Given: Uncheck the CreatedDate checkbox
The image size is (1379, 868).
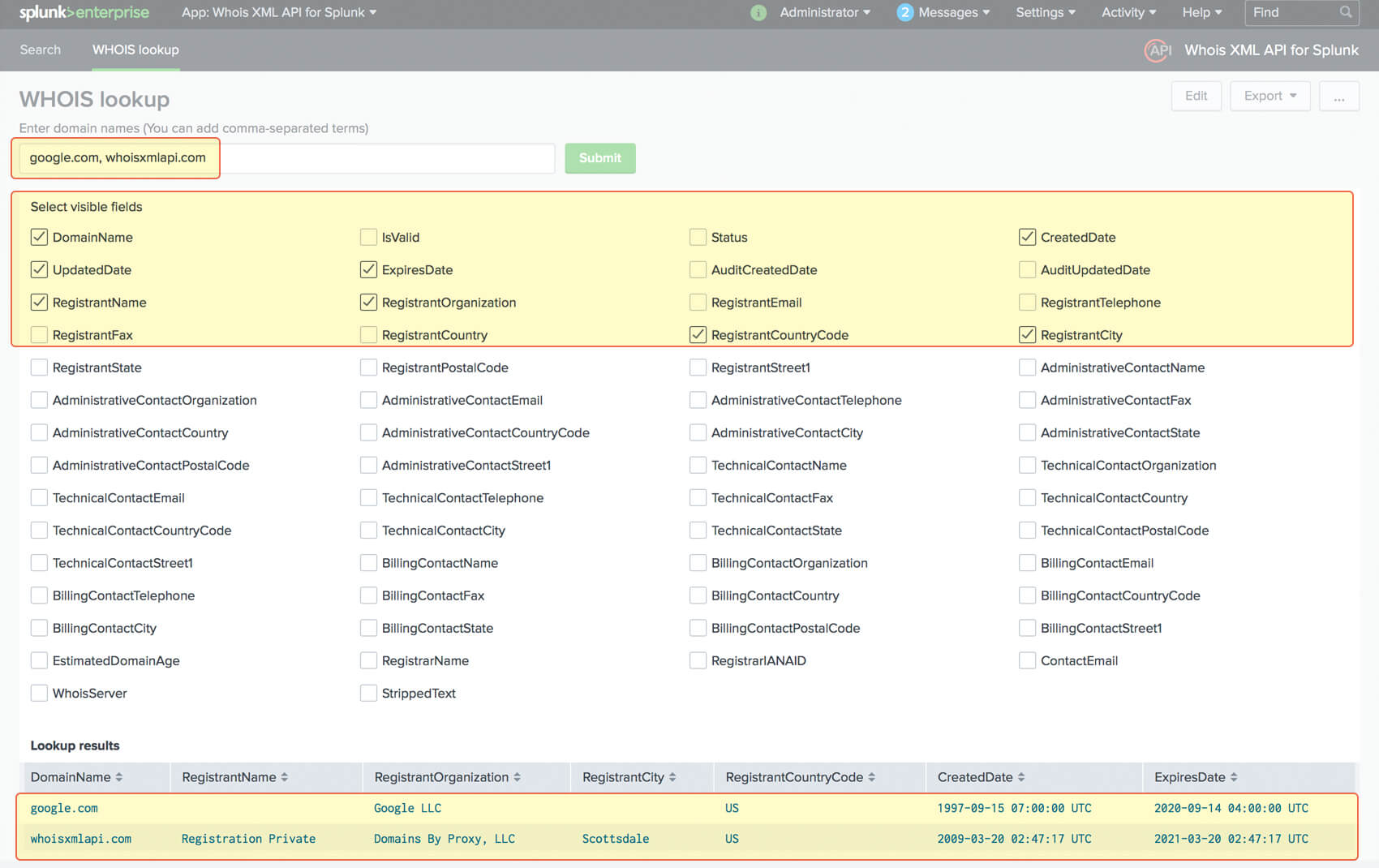Looking at the screenshot, I should pos(1027,237).
